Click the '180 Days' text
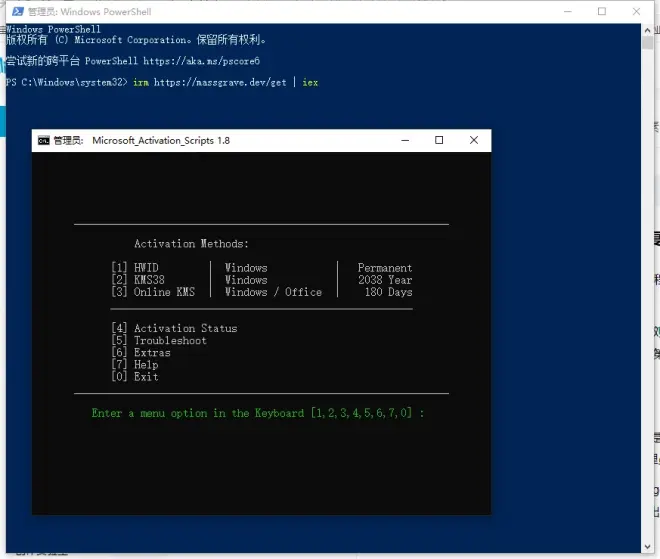The image size is (660, 559). [x=388, y=292]
